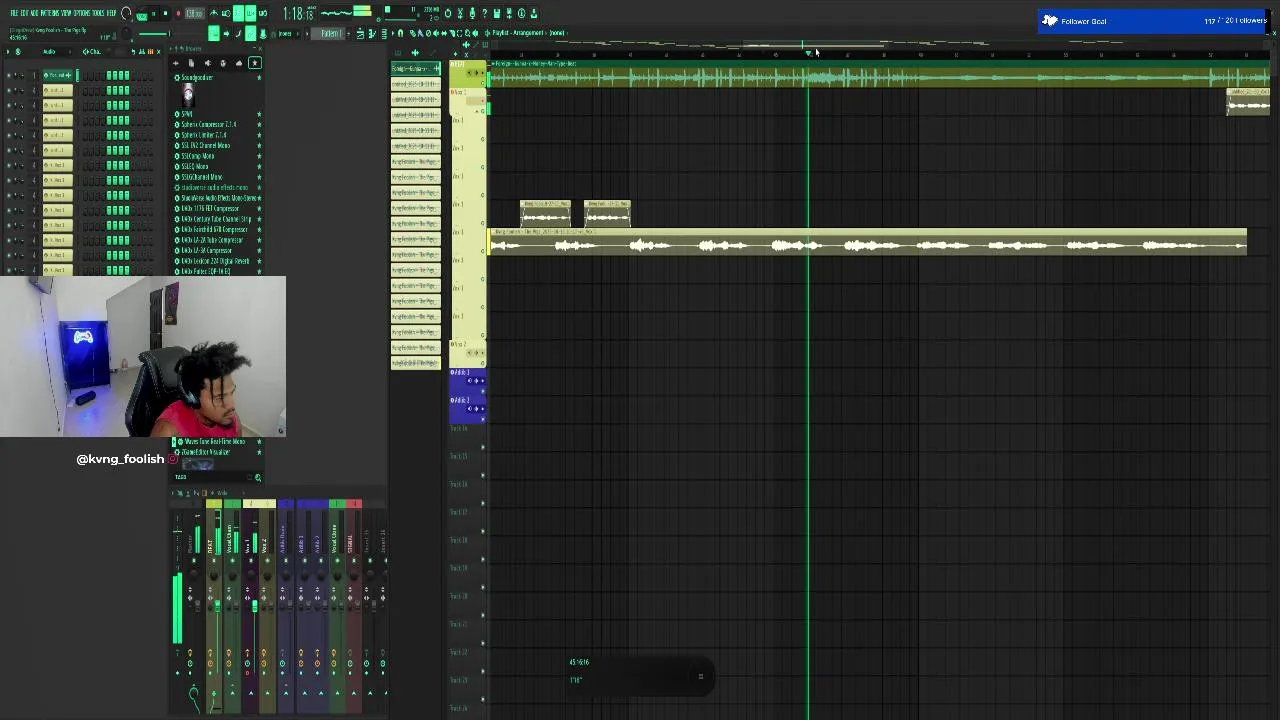
Task: Adjust the BEAT mixer track fader
Action: point(217,606)
